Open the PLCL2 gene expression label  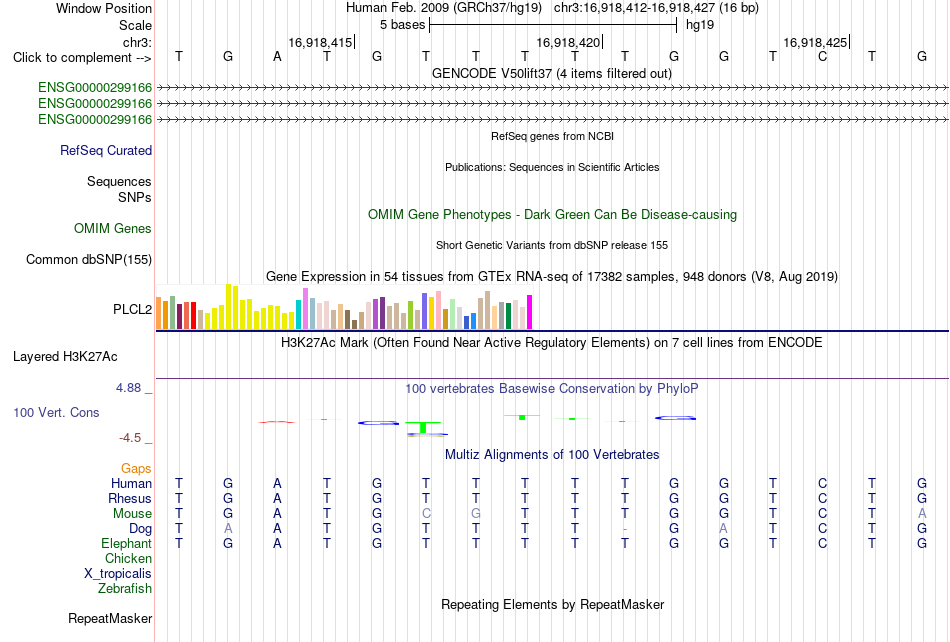(133, 309)
